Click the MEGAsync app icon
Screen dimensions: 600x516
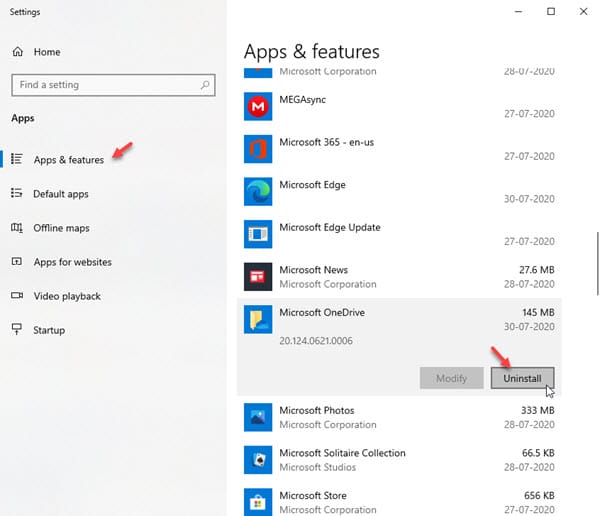coord(258,106)
